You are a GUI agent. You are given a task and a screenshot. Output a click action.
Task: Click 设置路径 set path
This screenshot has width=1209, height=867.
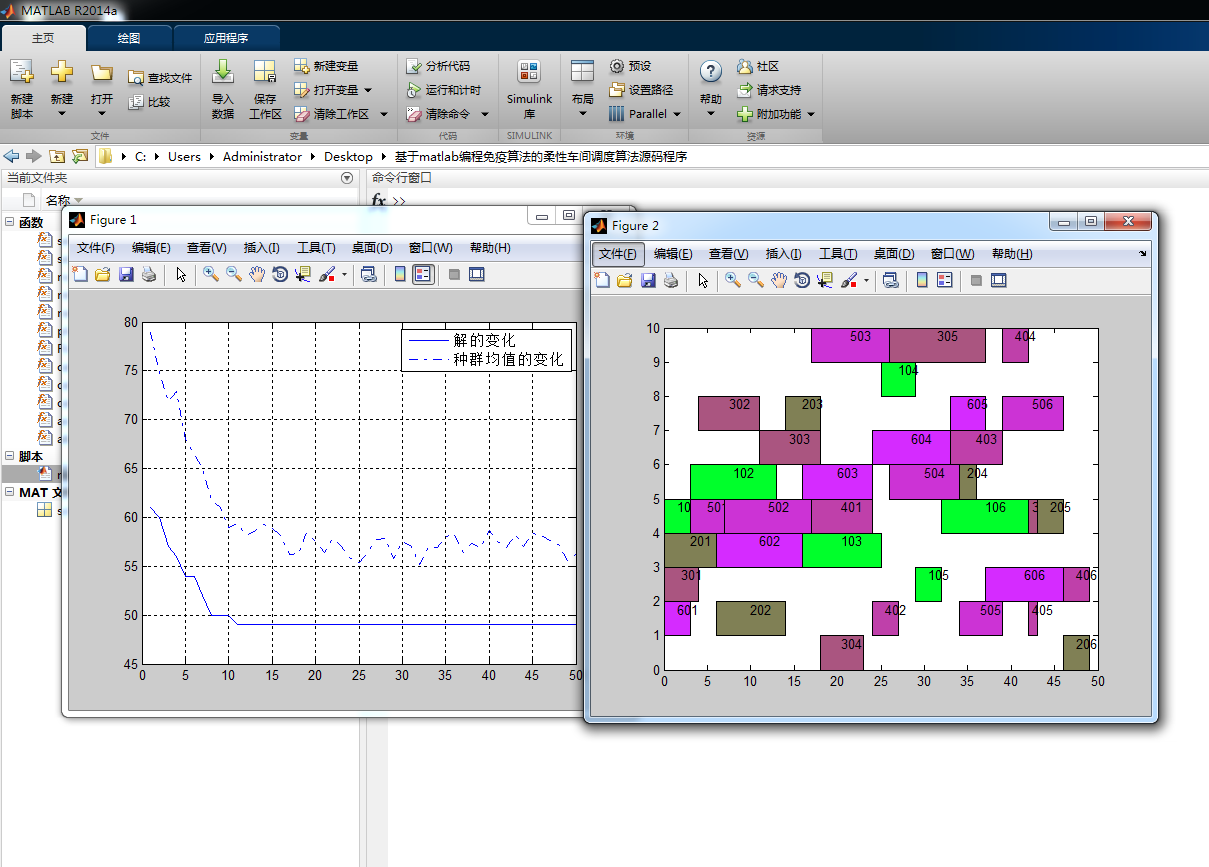point(641,90)
